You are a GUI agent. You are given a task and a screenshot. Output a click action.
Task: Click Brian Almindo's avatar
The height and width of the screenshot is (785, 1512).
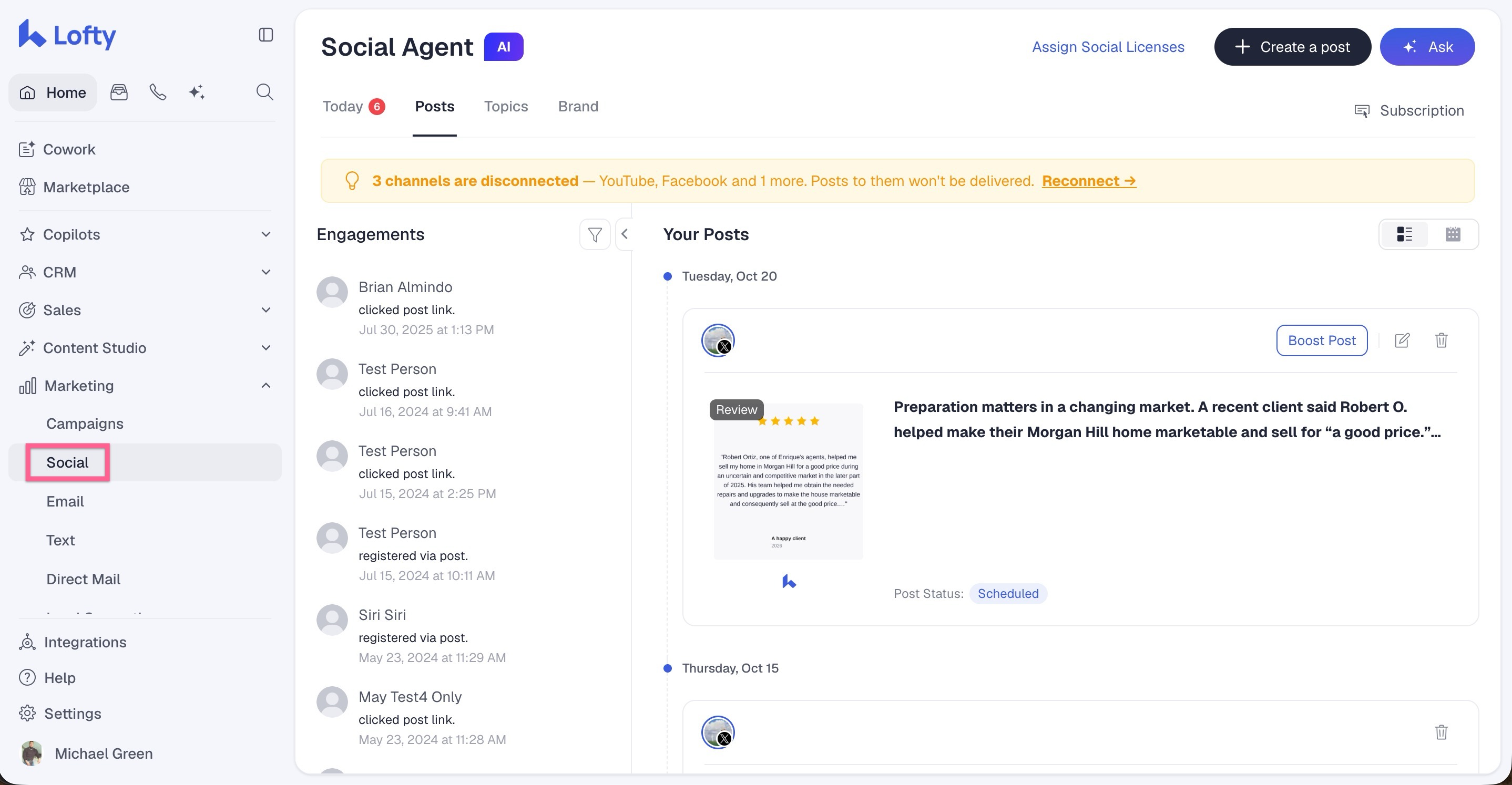pyautogui.click(x=332, y=292)
